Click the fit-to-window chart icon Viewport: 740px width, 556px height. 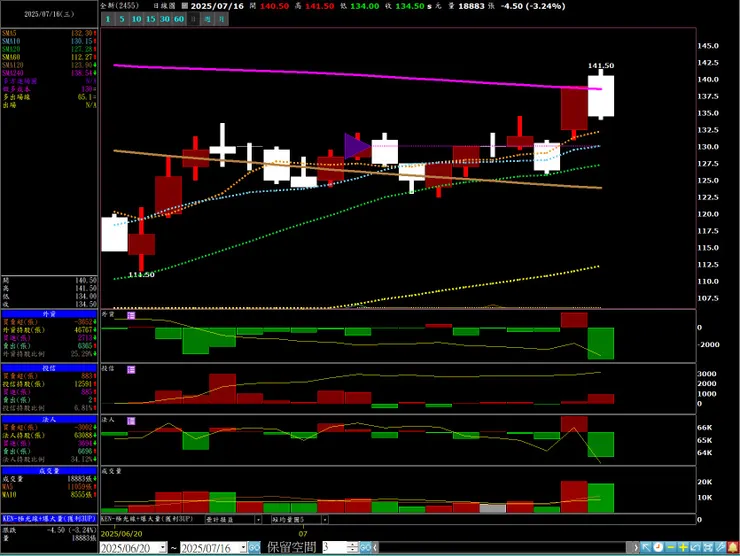pyautogui.click(x=707, y=547)
